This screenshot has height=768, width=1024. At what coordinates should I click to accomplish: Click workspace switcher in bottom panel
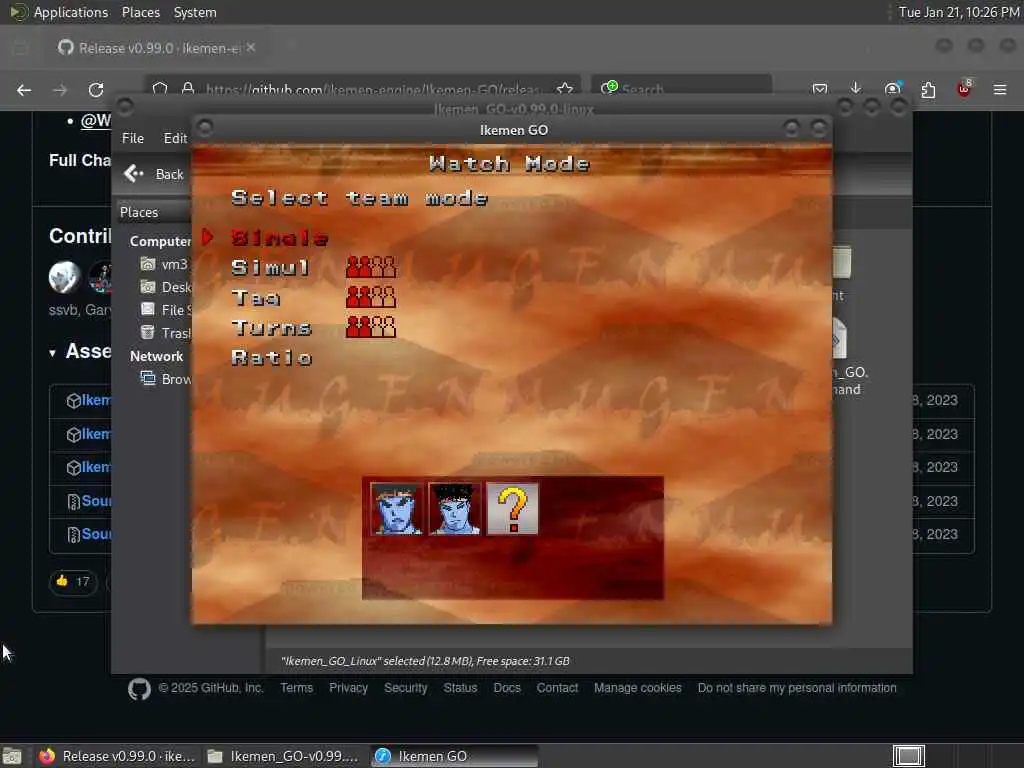(908, 756)
